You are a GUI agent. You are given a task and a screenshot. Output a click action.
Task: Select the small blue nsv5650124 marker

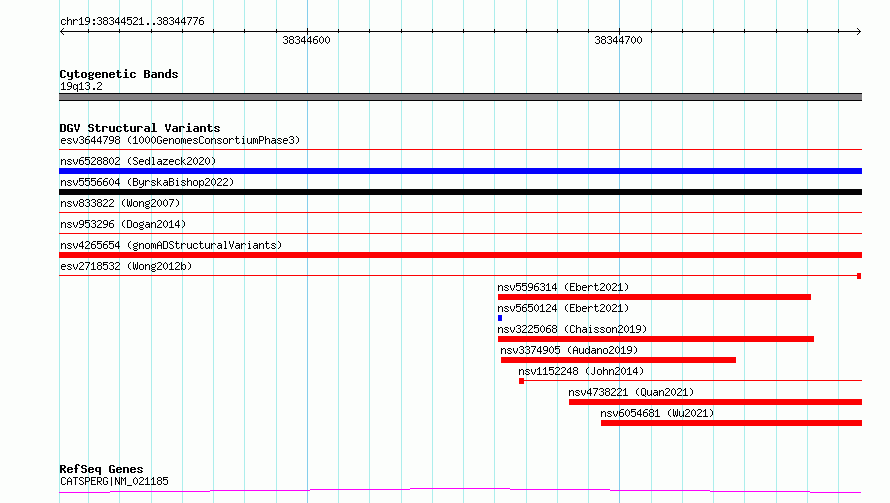click(x=500, y=318)
